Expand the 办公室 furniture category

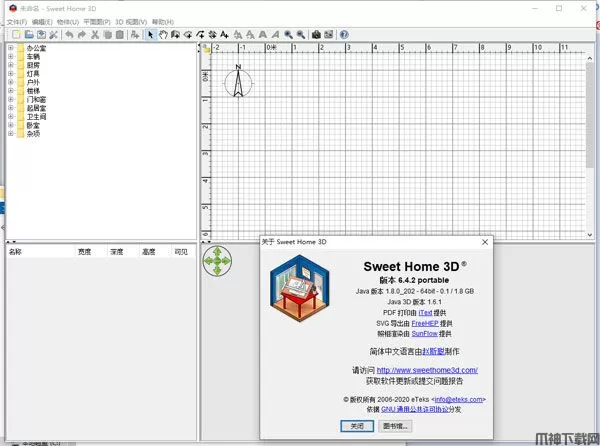click(10, 48)
